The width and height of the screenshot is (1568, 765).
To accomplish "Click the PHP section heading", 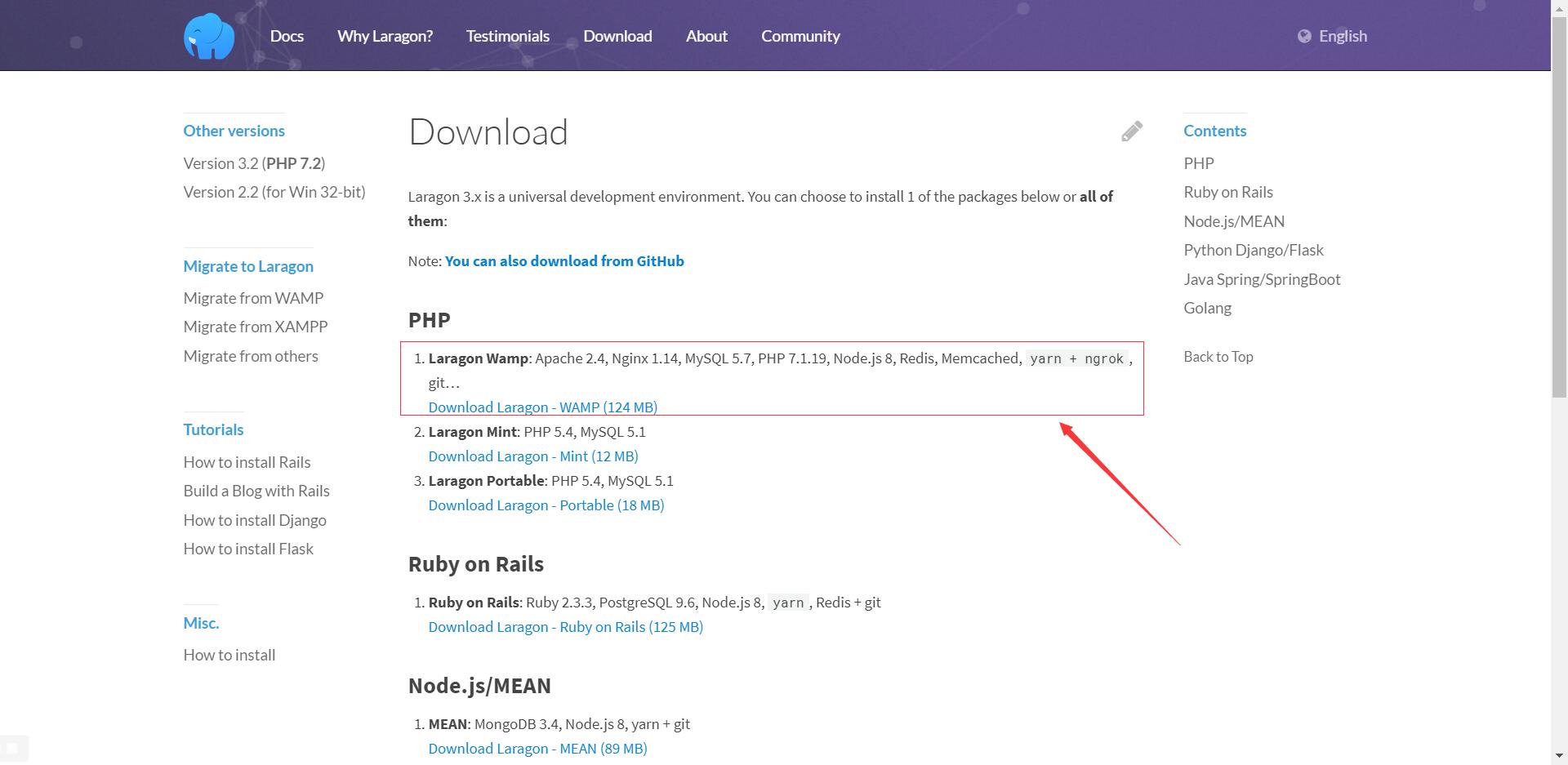I will pos(430,320).
